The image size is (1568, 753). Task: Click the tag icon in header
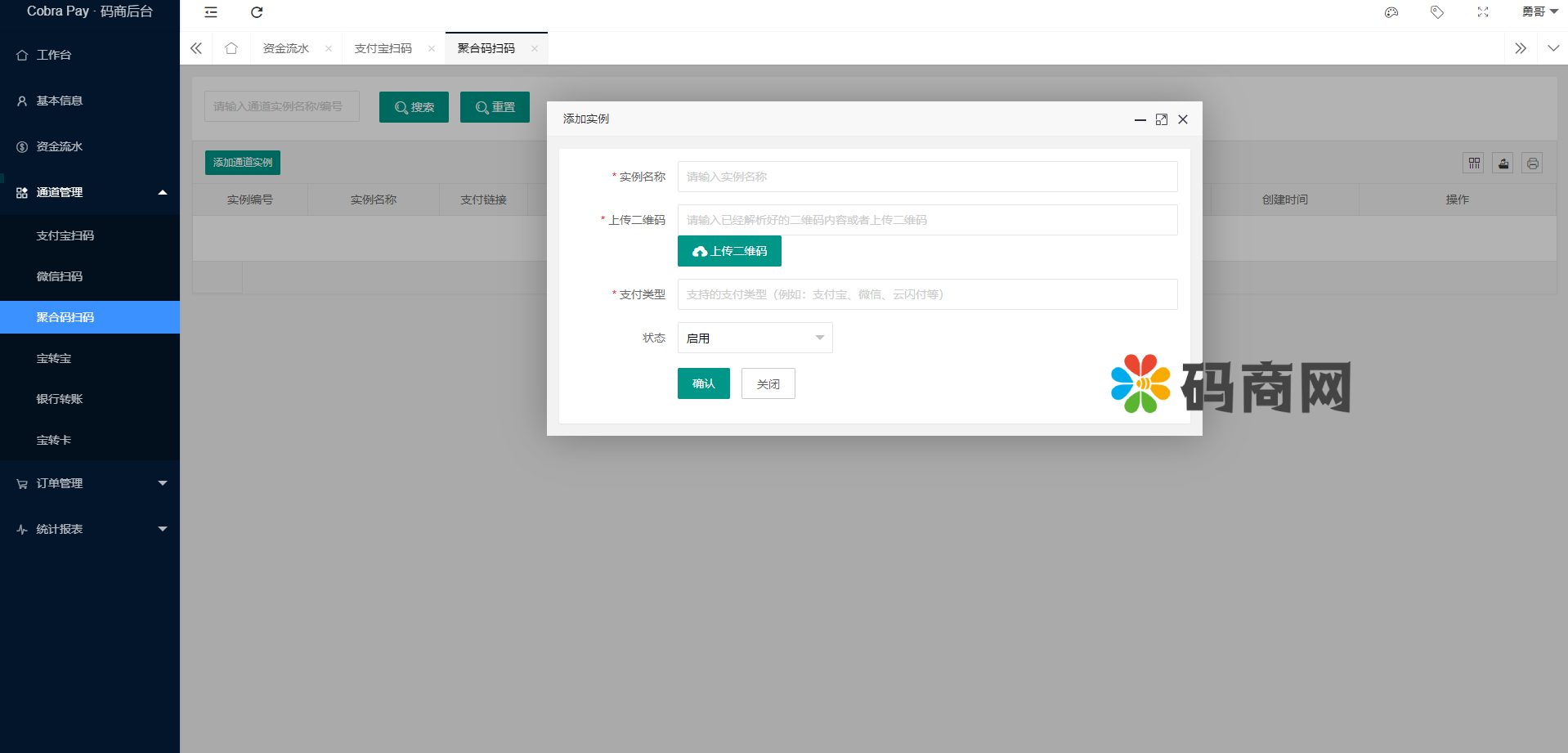(x=1436, y=12)
